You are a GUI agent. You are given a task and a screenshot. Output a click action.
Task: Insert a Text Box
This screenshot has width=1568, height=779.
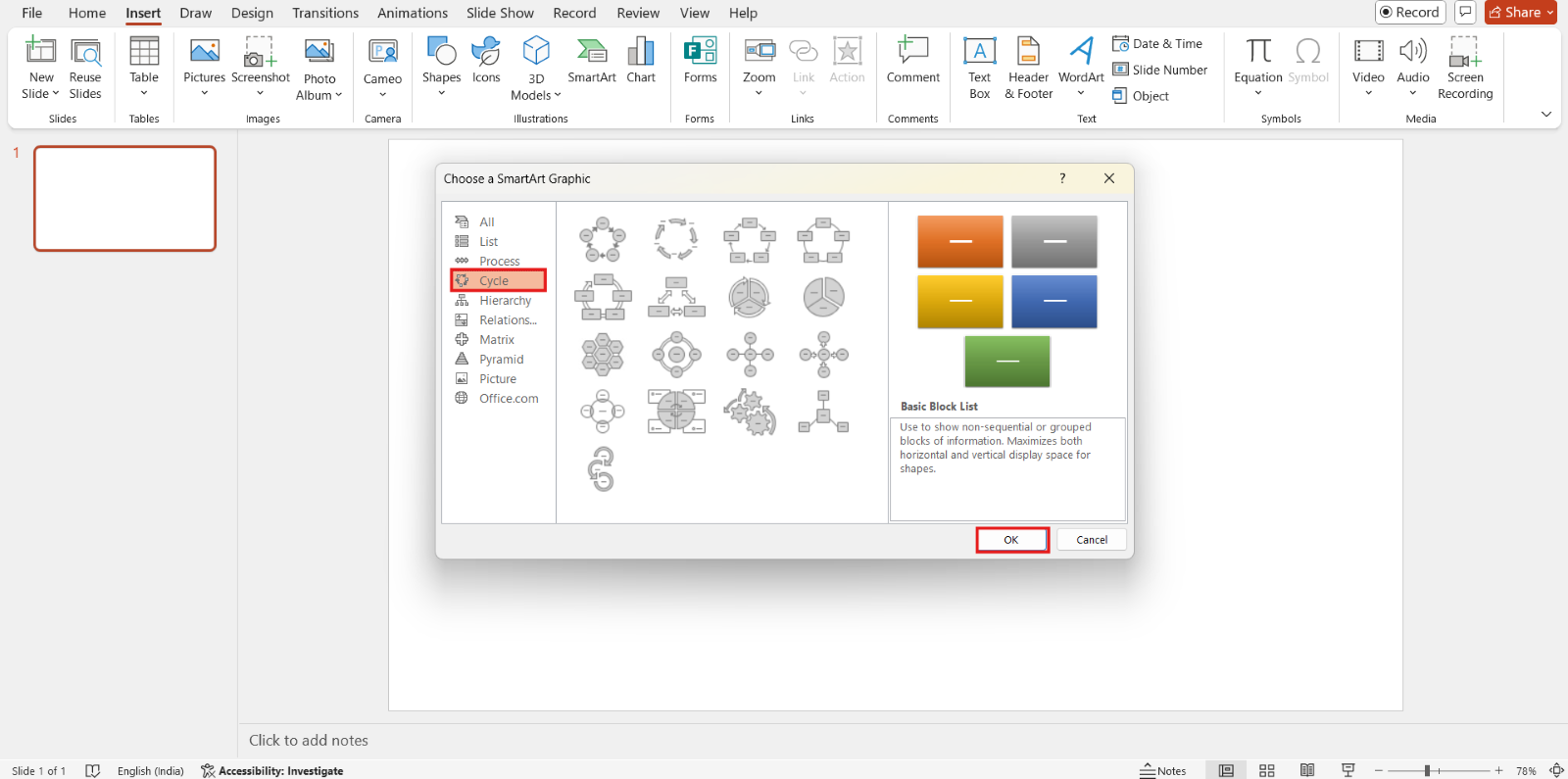(980, 69)
